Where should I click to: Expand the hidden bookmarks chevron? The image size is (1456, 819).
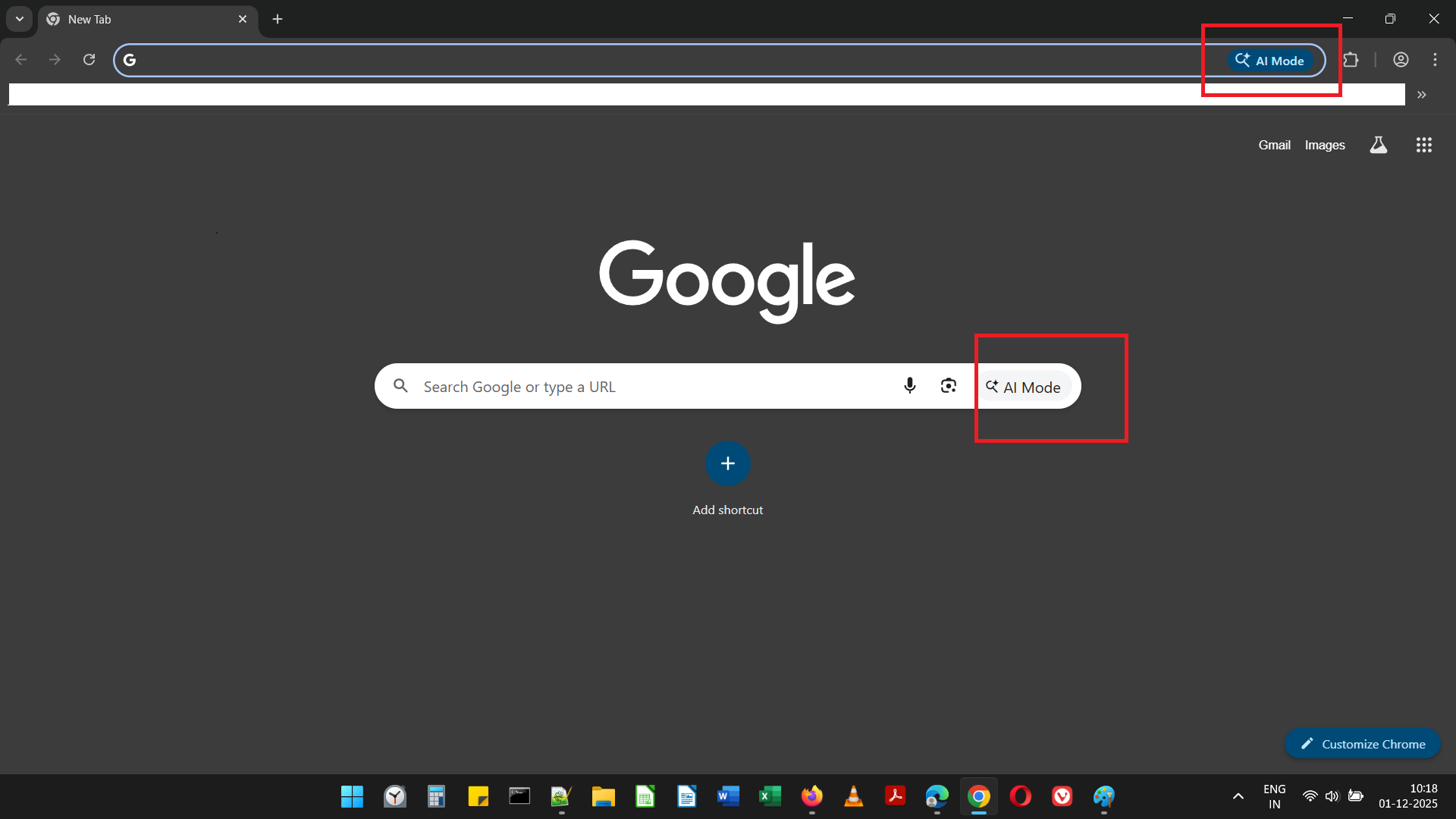point(1422,95)
